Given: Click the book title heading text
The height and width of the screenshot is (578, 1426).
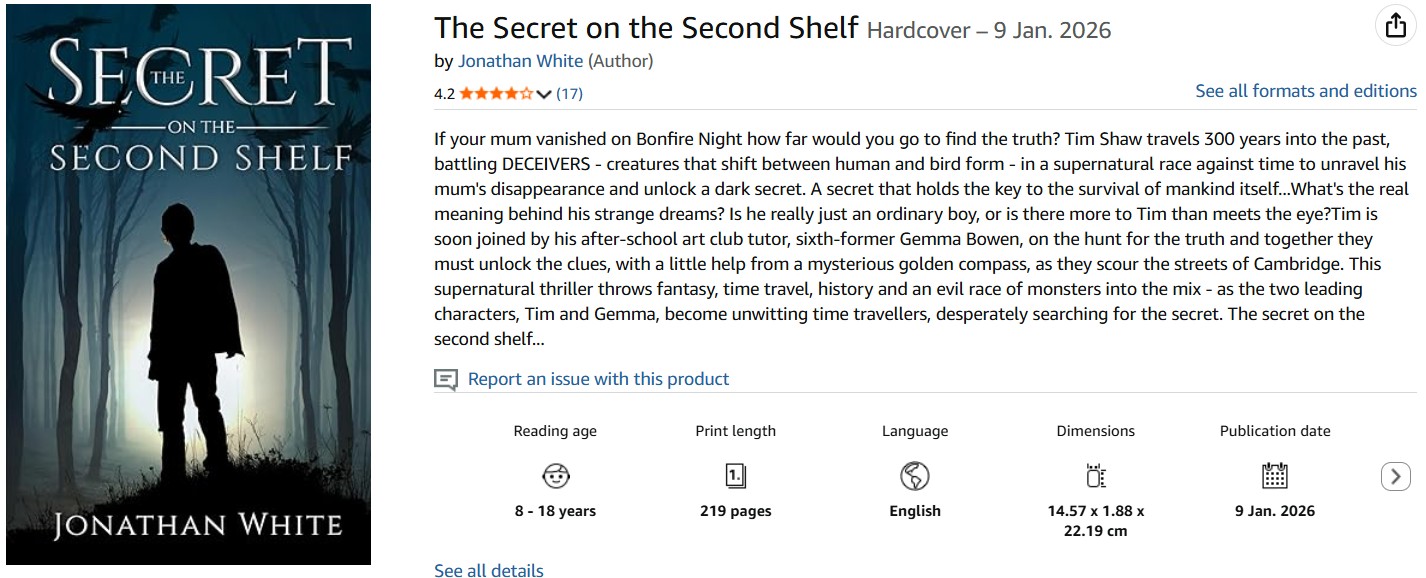Looking at the screenshot, I should 646,28.
